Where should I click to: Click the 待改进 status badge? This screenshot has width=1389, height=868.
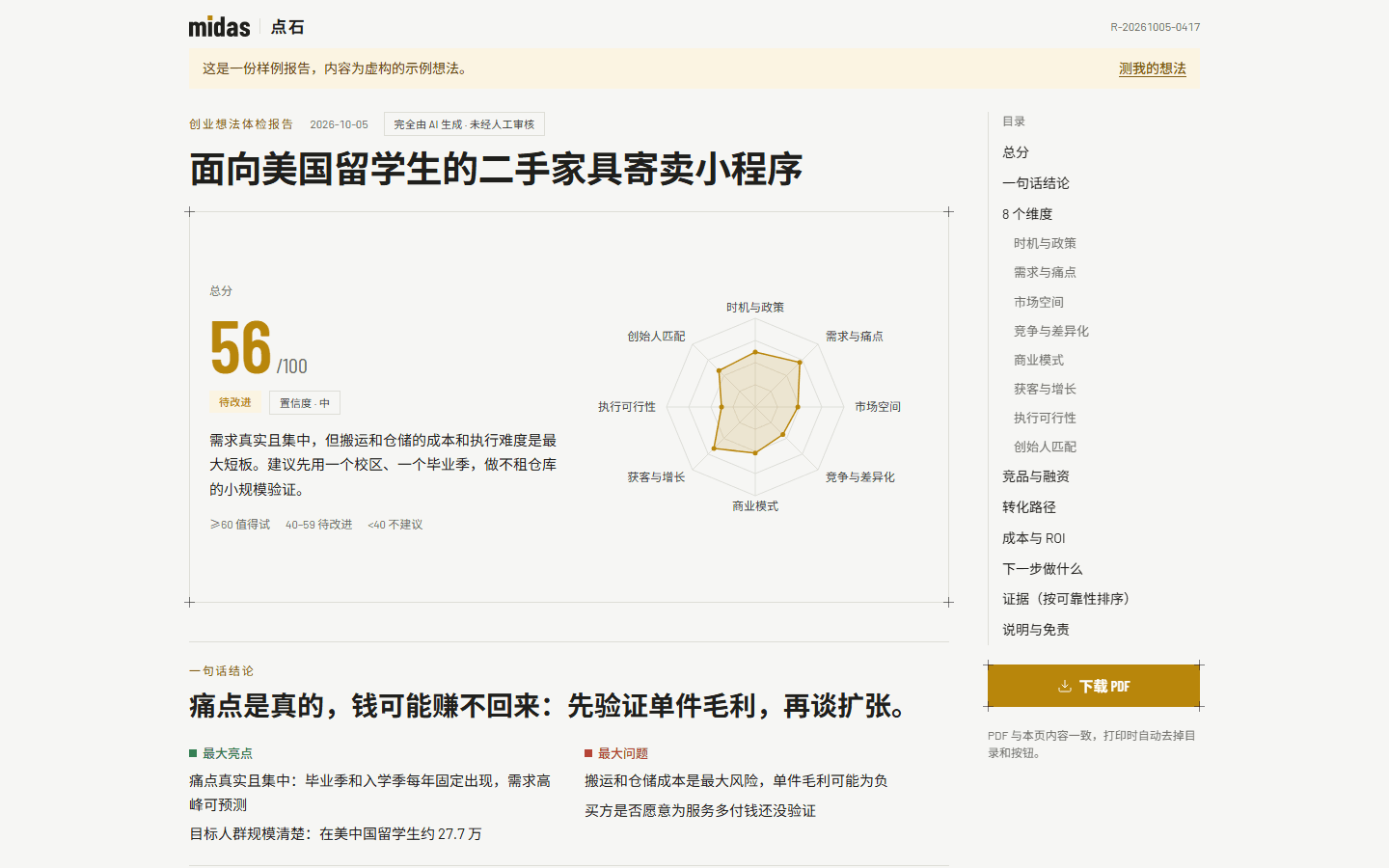coord(234,402)
